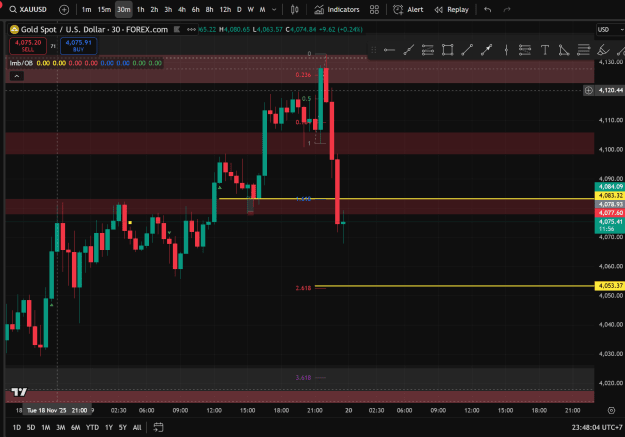Open indicator templates grid icon
Screen dimensions: 625x437
coord(374,10)
